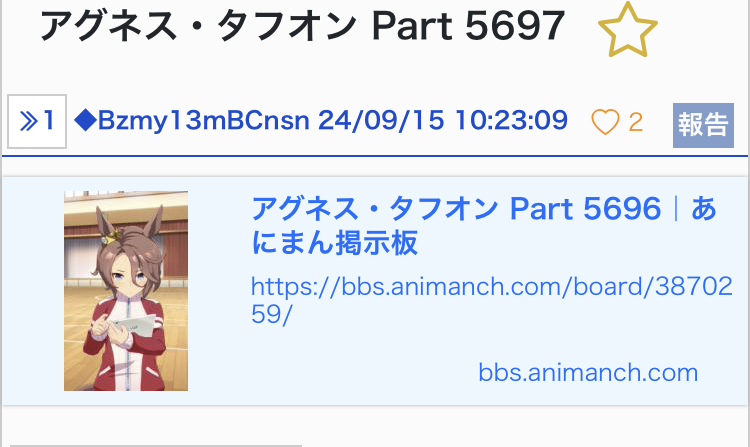Screen dimensions: 750x447
Task: Select the >>1 post number box
Action: tap(37, 121)
